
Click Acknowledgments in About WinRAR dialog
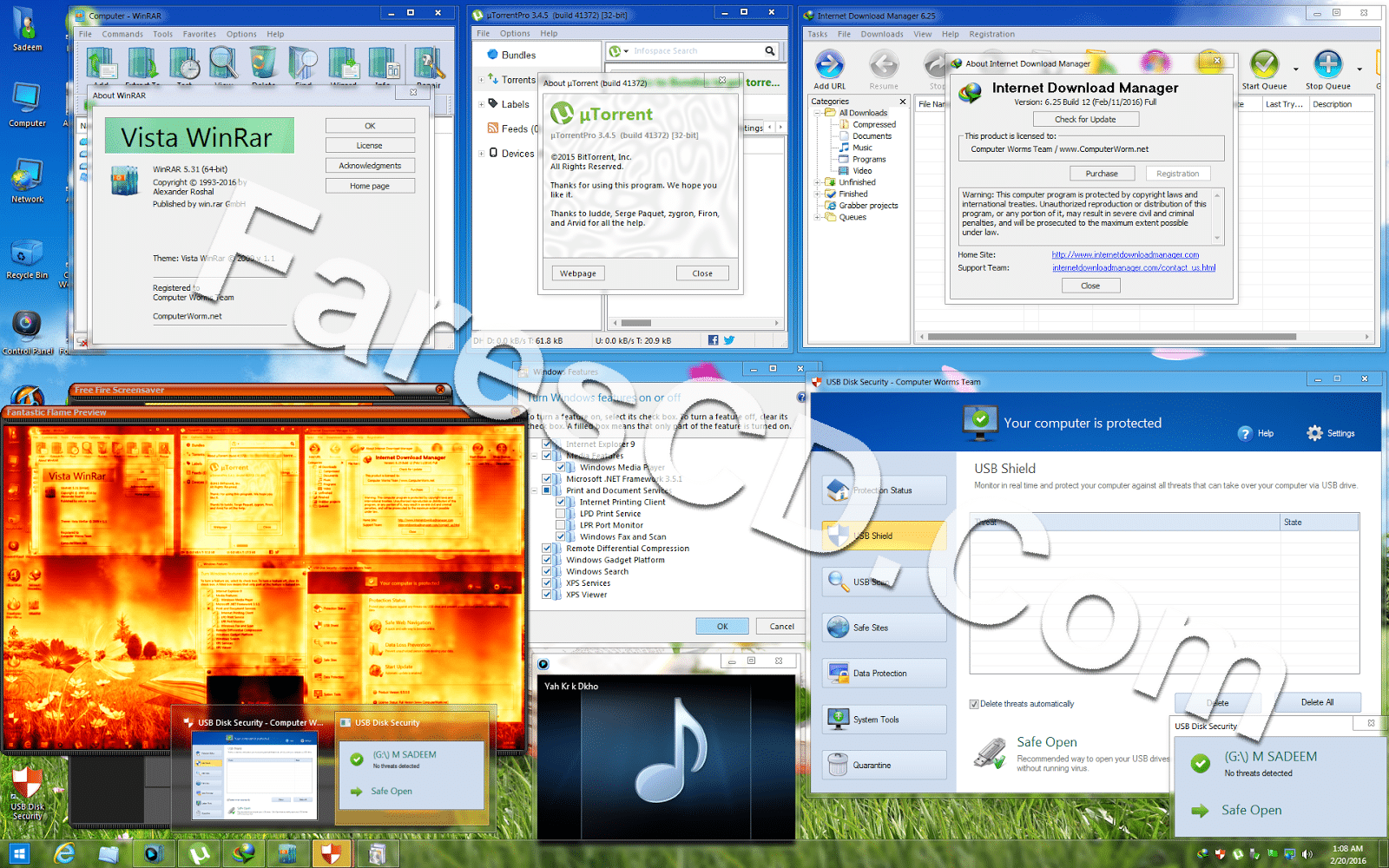pos(370,166)
